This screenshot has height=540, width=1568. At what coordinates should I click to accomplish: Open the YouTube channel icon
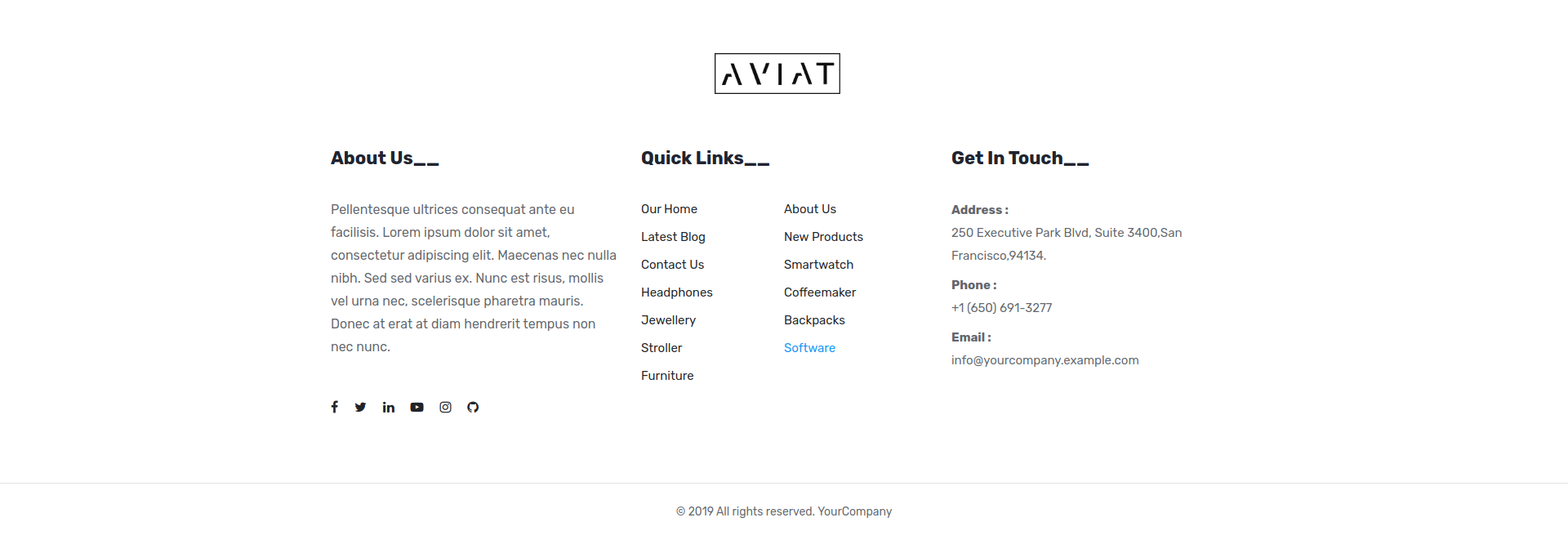[416, 407]
